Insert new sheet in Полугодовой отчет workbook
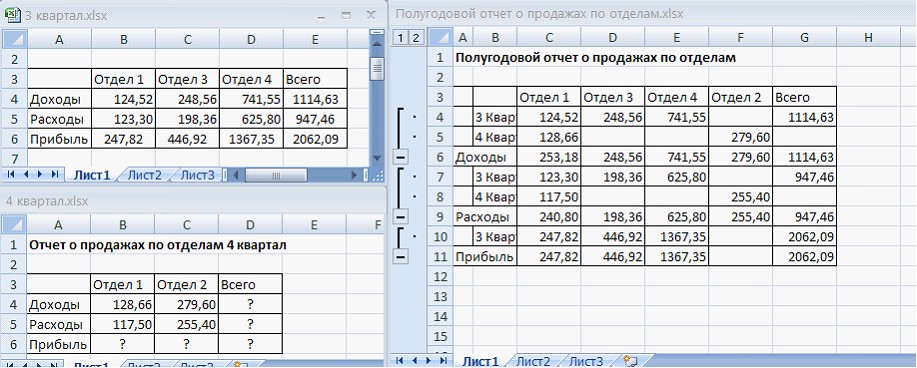 629,360
